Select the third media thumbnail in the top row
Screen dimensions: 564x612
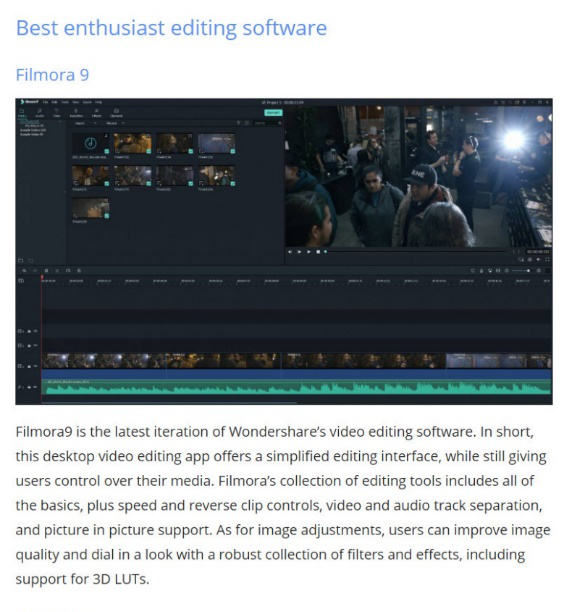(x=174, y=143)
